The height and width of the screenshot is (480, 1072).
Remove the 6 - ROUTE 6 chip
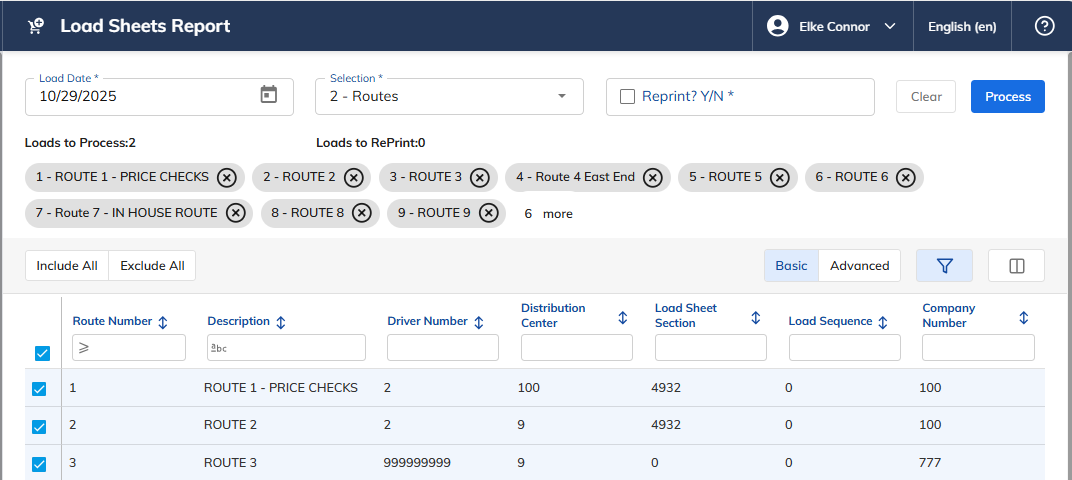pyautogui.click(x=906, y=178)
